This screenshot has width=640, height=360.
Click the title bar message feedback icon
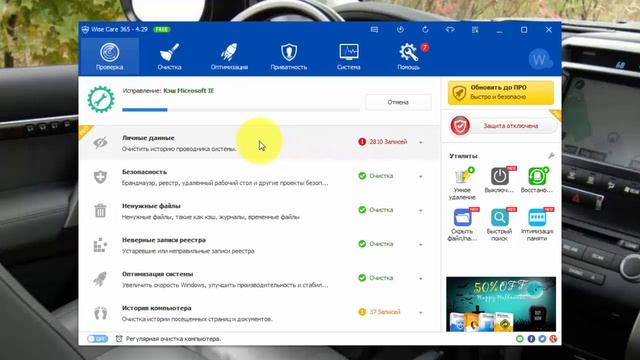coord(374,30)
